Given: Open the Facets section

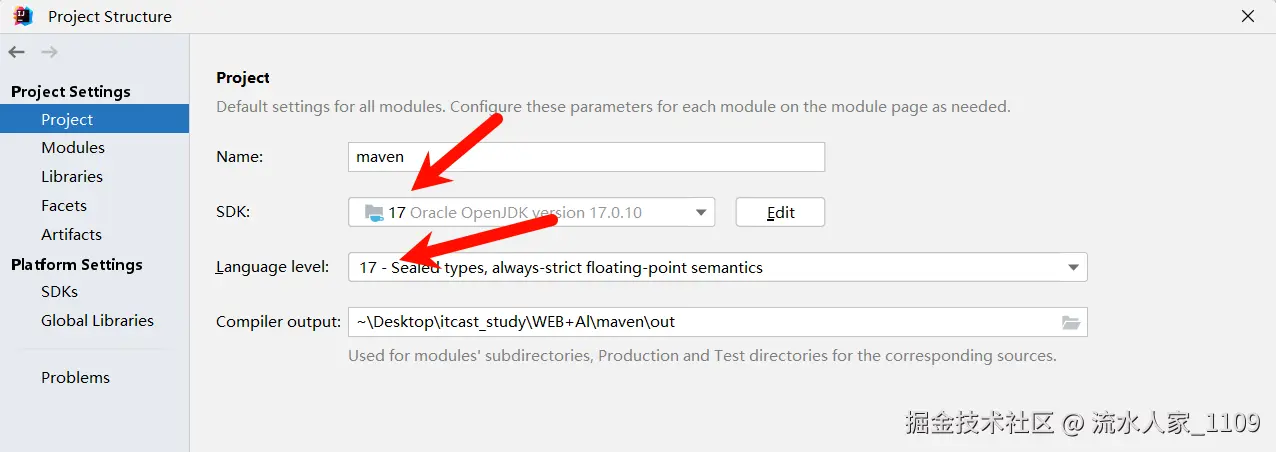Looking at the screenshot, I should [64, 205].
